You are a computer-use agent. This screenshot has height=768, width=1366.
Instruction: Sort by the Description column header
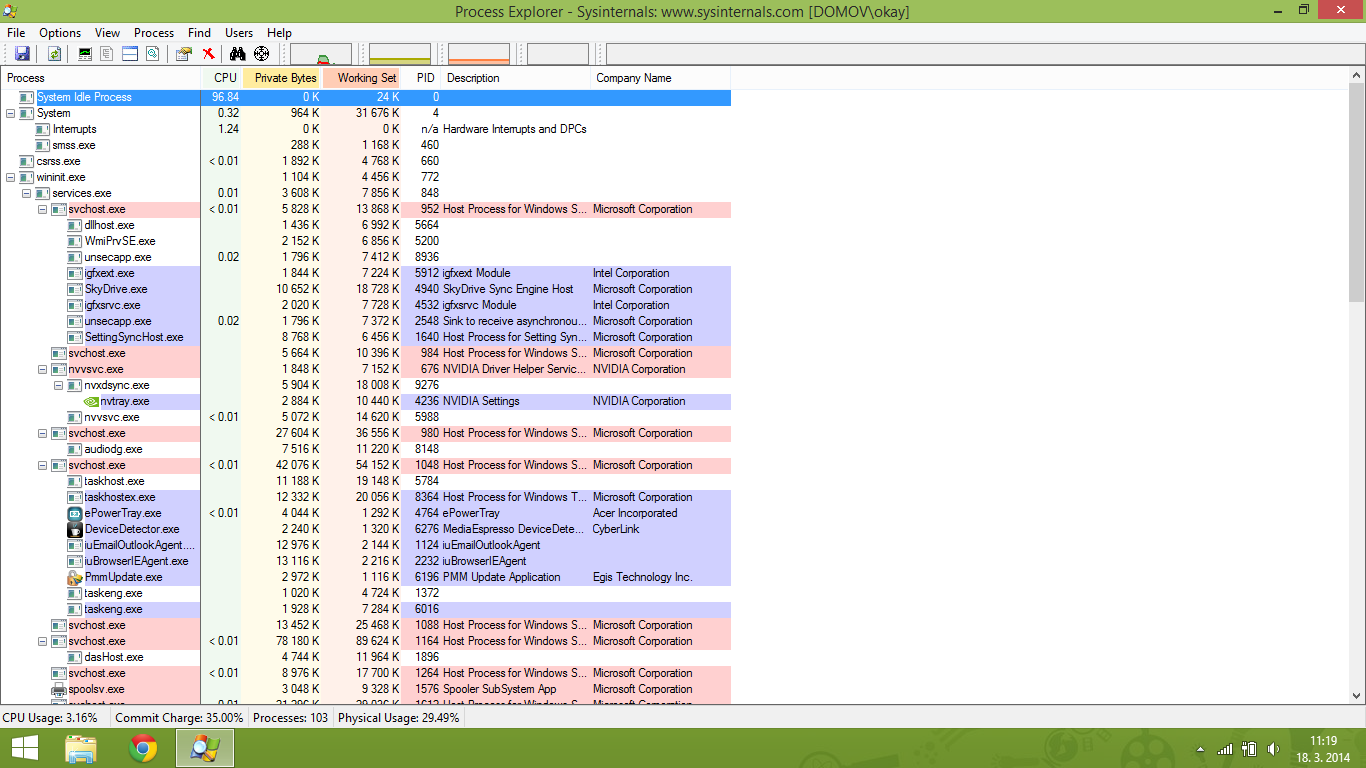click(515, 78)
